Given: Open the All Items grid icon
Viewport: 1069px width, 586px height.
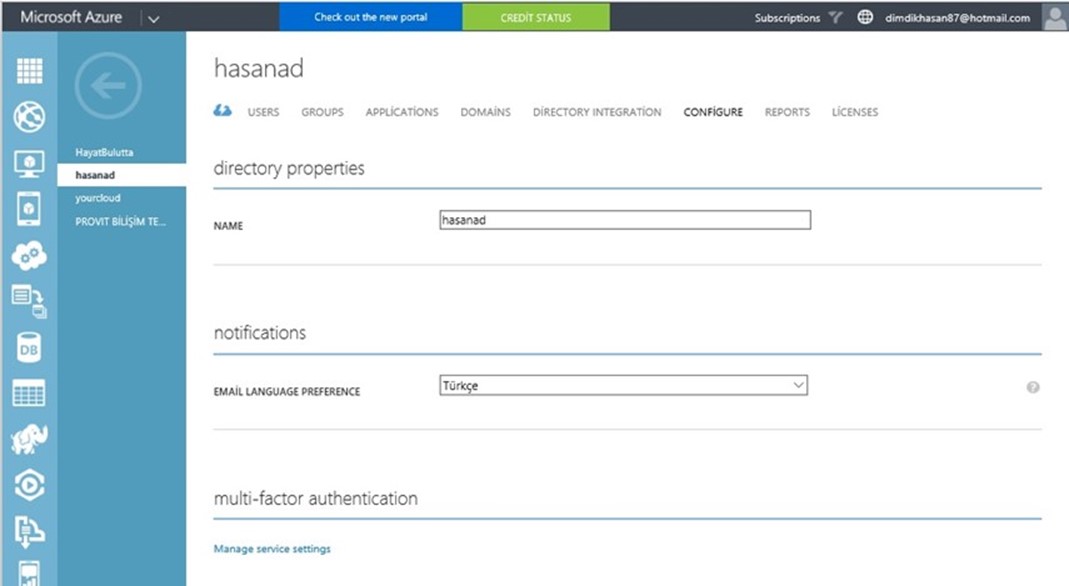Looking at the screenshot, I should 29,71.
